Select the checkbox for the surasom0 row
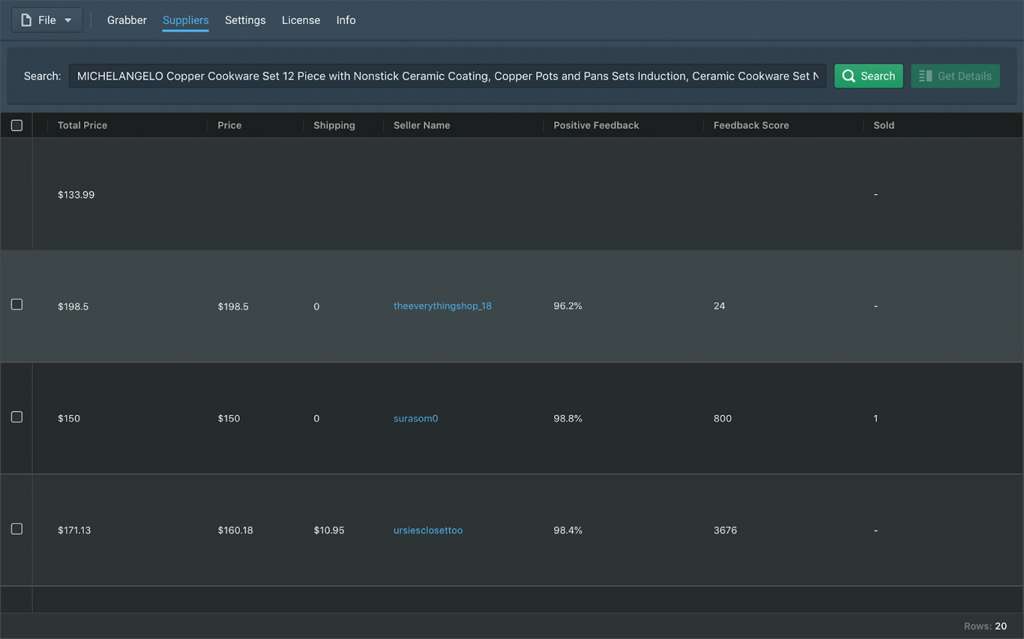The height and width of the screenshot is (639, 1024). pyautogui.click(x=16, y=416)
